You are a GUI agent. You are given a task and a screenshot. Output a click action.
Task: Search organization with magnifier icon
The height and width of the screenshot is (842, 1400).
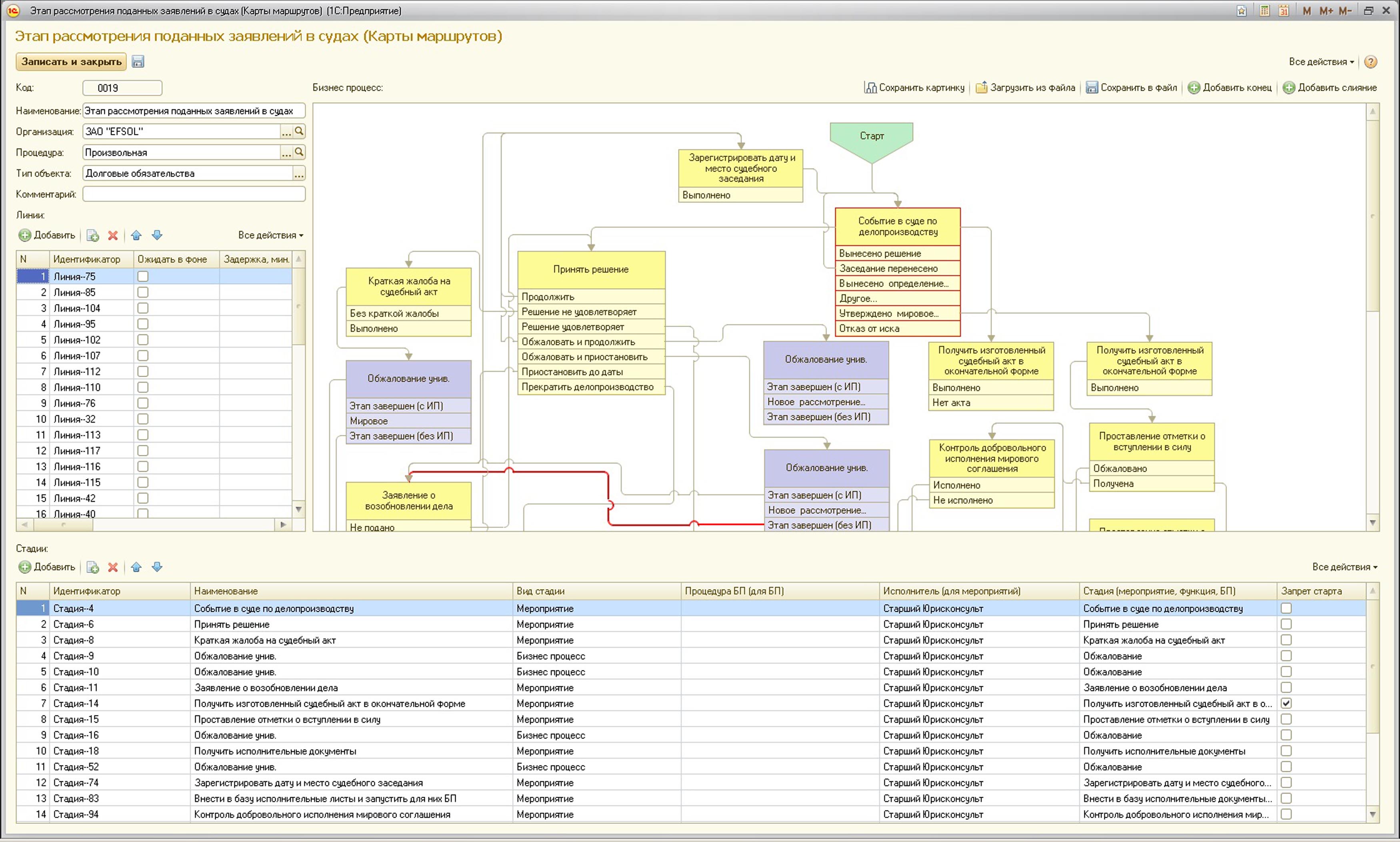click(x=299, y=132)
